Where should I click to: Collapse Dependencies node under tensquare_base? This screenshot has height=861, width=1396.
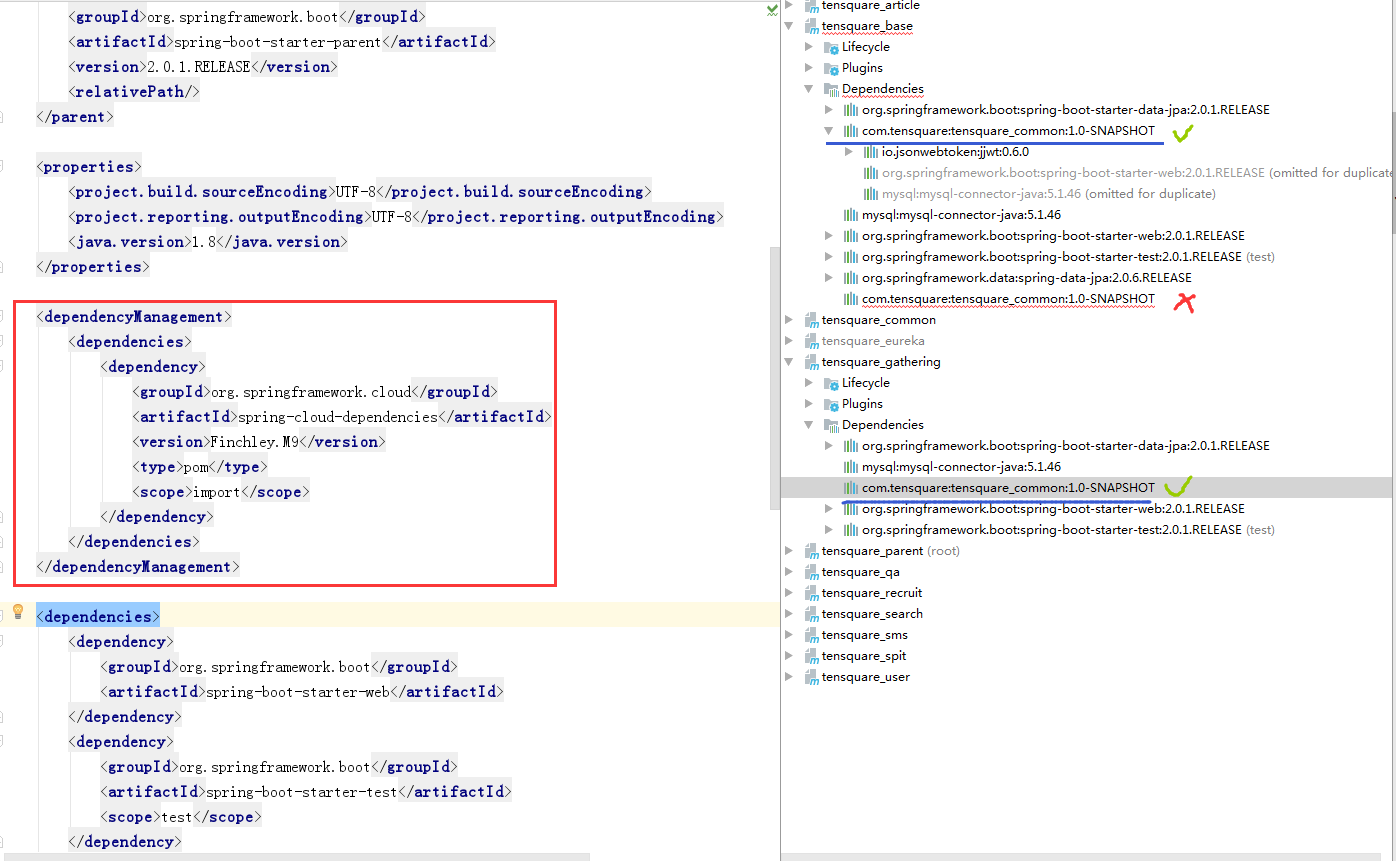click(809, 89)
